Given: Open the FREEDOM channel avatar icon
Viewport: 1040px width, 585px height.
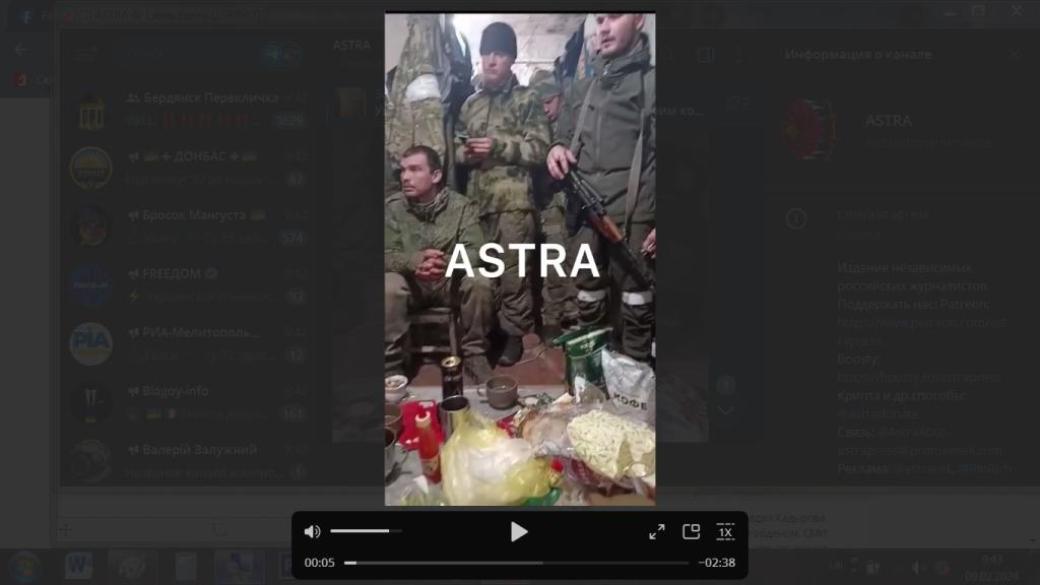Looking at the screenshot, I should pos(90,284).
